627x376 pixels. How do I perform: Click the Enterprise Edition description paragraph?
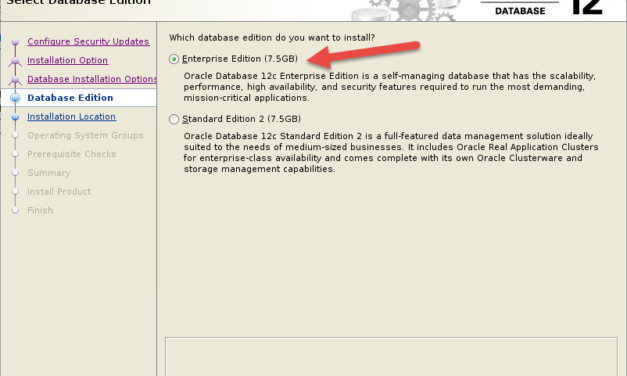390,87
